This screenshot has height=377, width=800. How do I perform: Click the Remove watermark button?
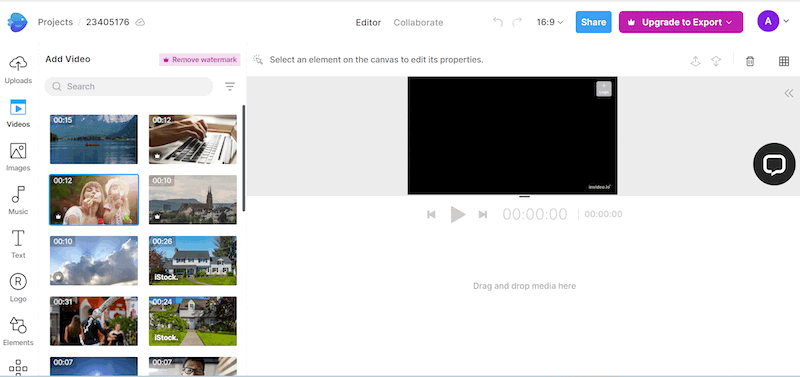[x=200, y=60]
